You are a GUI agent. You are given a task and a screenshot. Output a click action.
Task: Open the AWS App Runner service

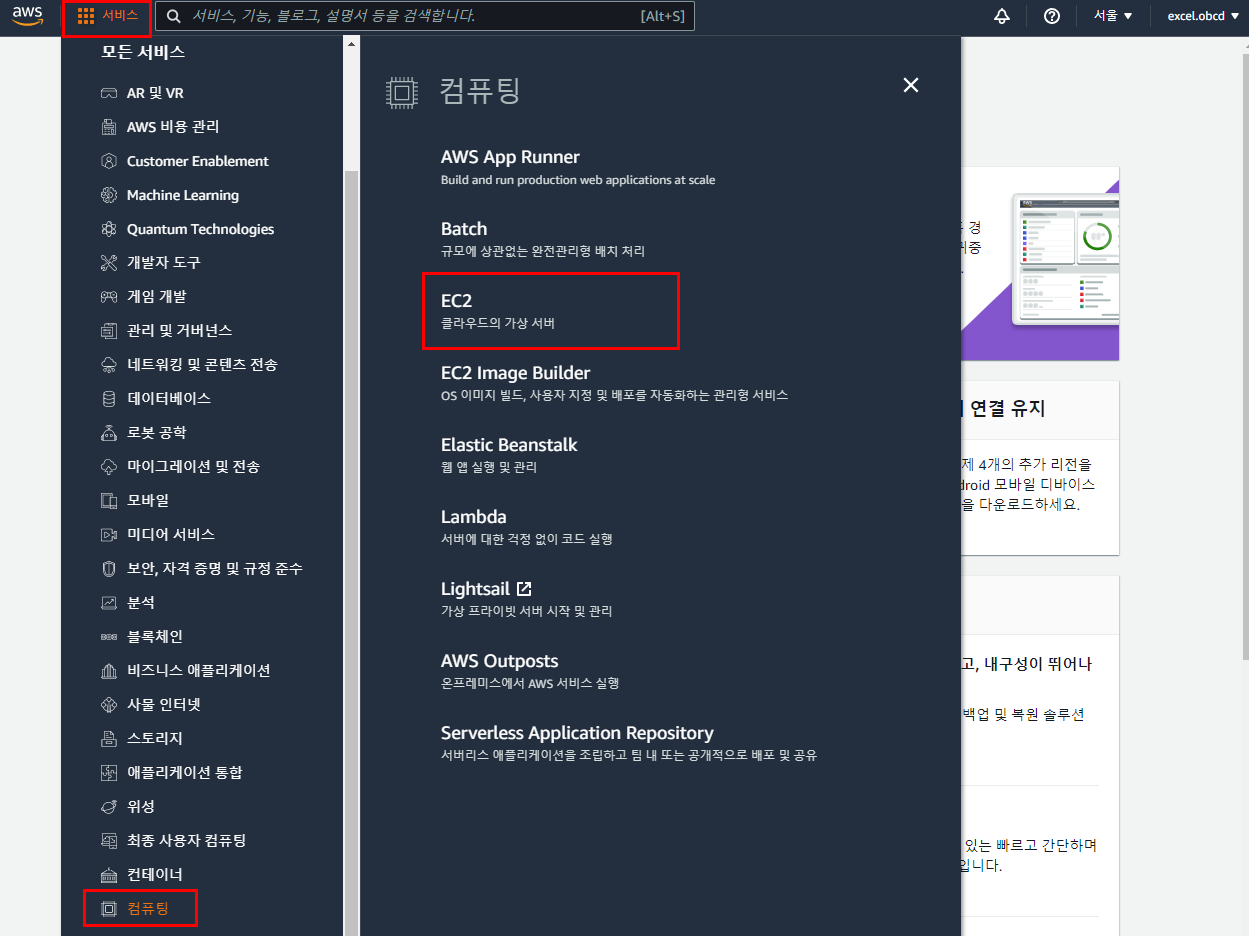510,157
